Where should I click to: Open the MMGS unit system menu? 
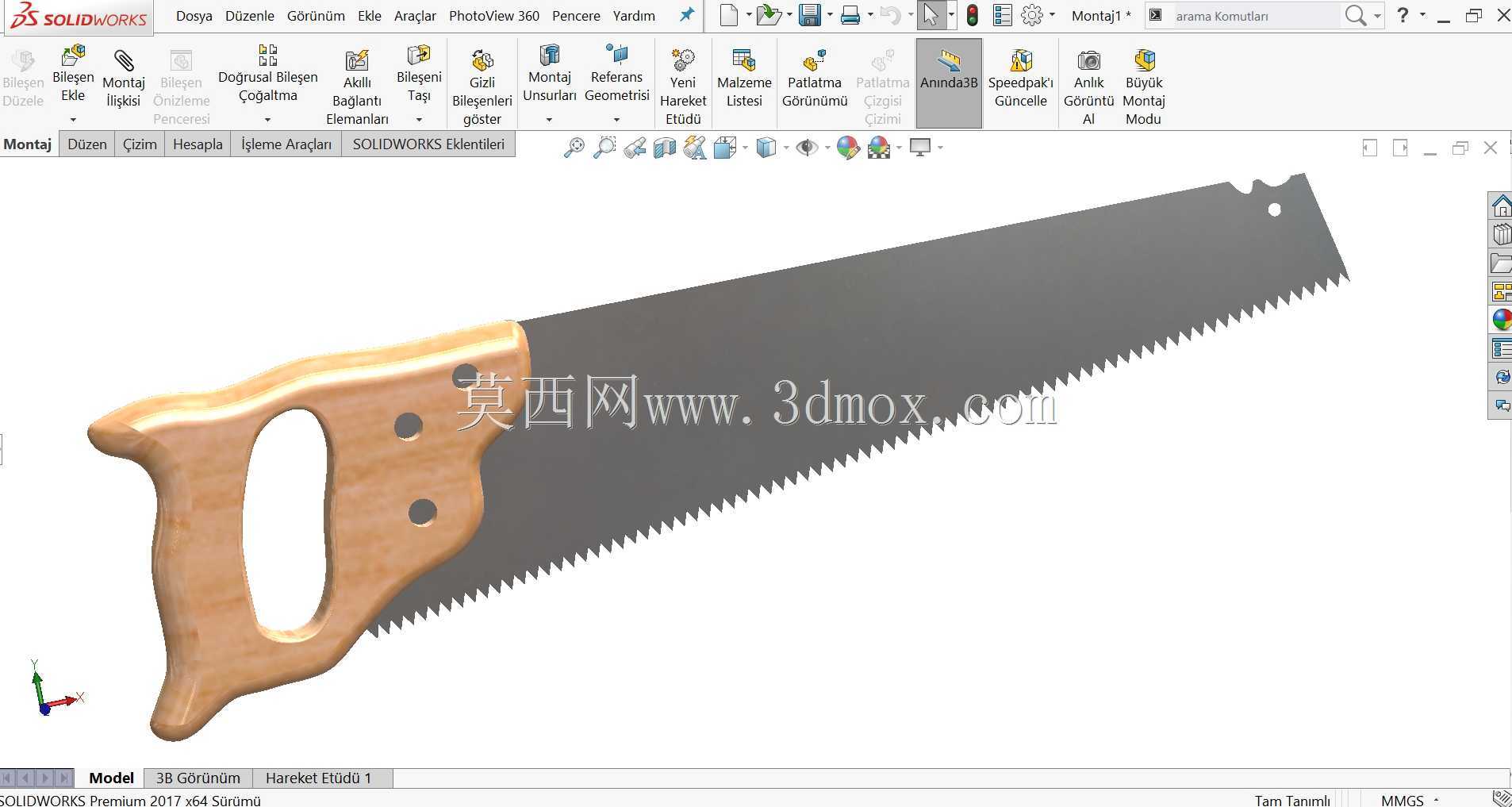click(x=1410, y=800)
